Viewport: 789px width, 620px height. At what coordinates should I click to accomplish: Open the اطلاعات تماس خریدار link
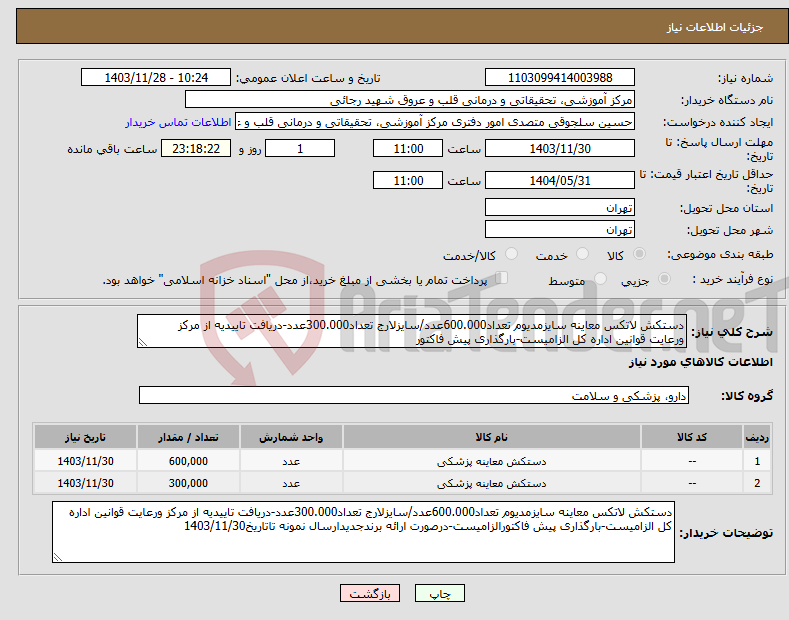pyautogui.click(x=178, y=122)
